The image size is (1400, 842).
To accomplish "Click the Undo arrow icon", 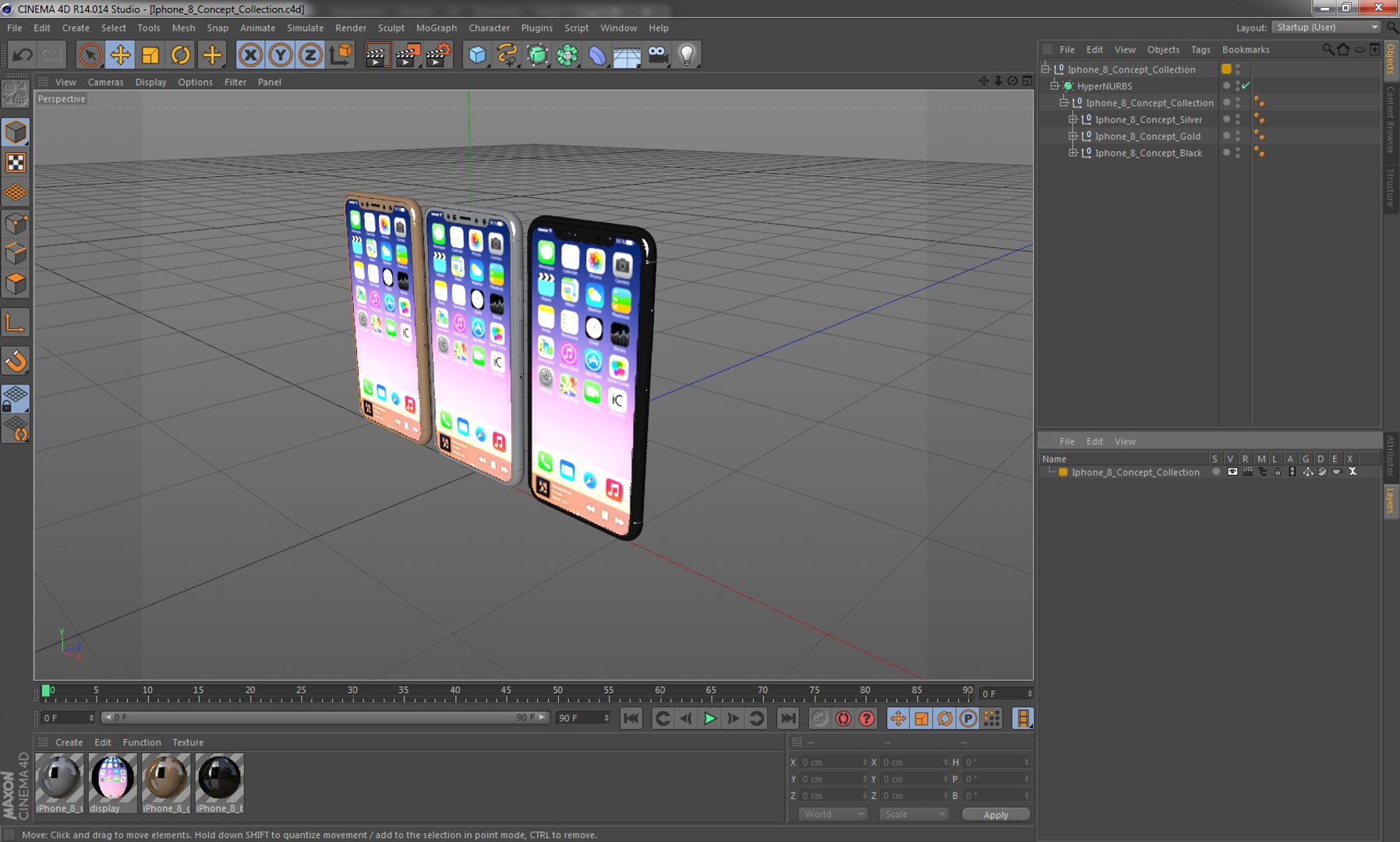I will click(x=23, y=55).
